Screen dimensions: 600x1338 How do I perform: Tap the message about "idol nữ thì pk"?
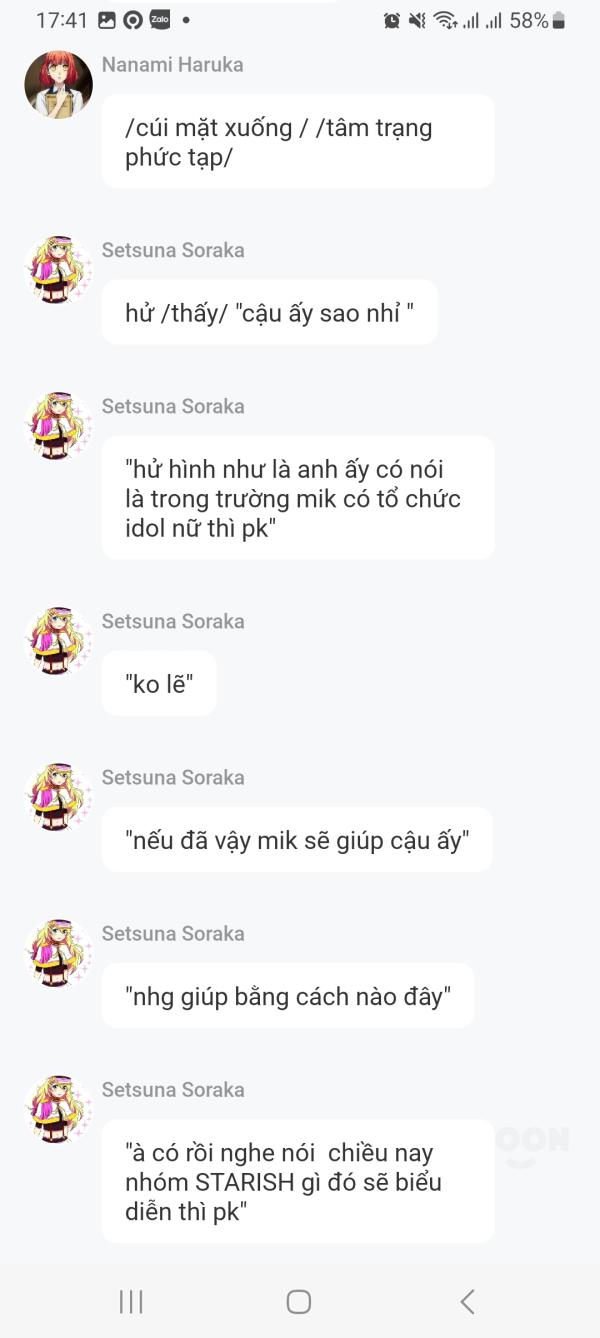point(298,498)
